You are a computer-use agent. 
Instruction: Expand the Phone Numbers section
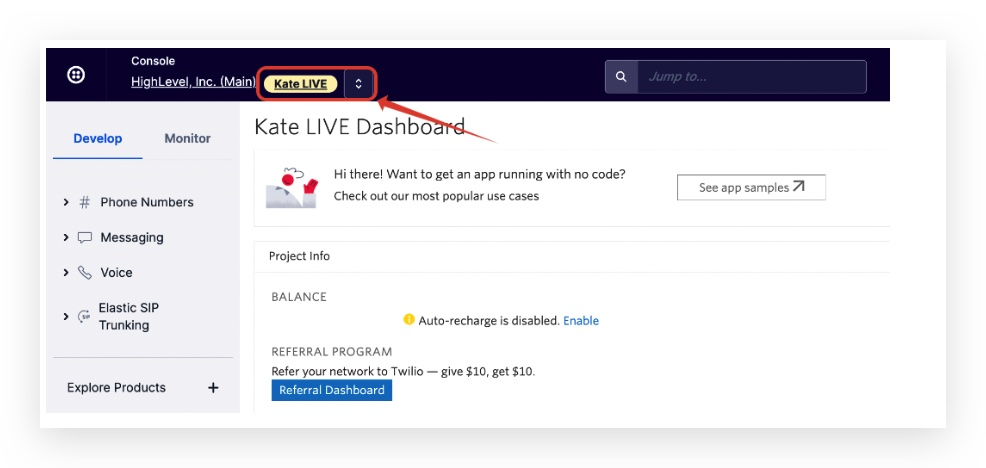coord(66,202)
